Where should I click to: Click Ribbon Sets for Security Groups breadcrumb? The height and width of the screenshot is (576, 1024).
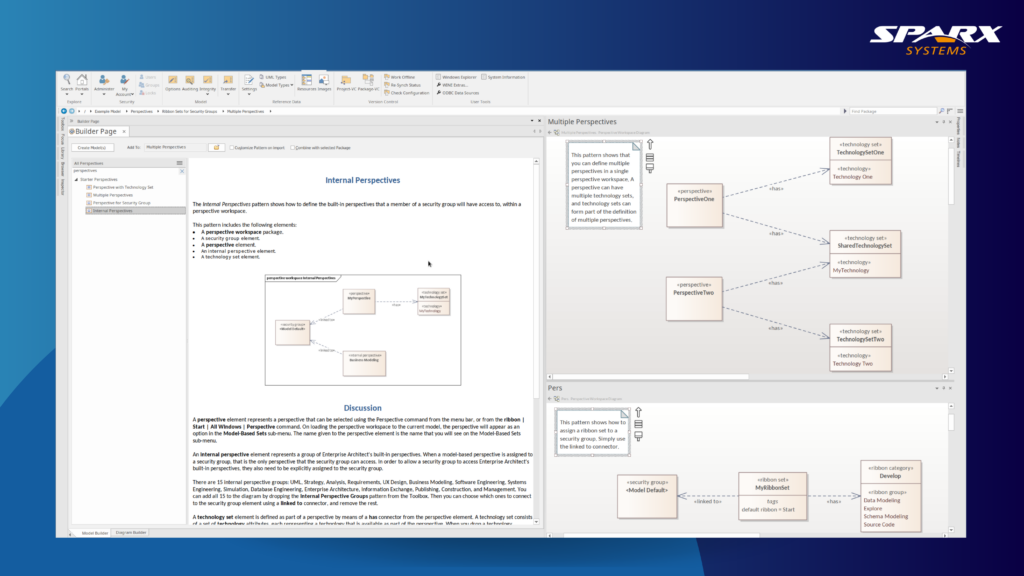coord(189,111)
